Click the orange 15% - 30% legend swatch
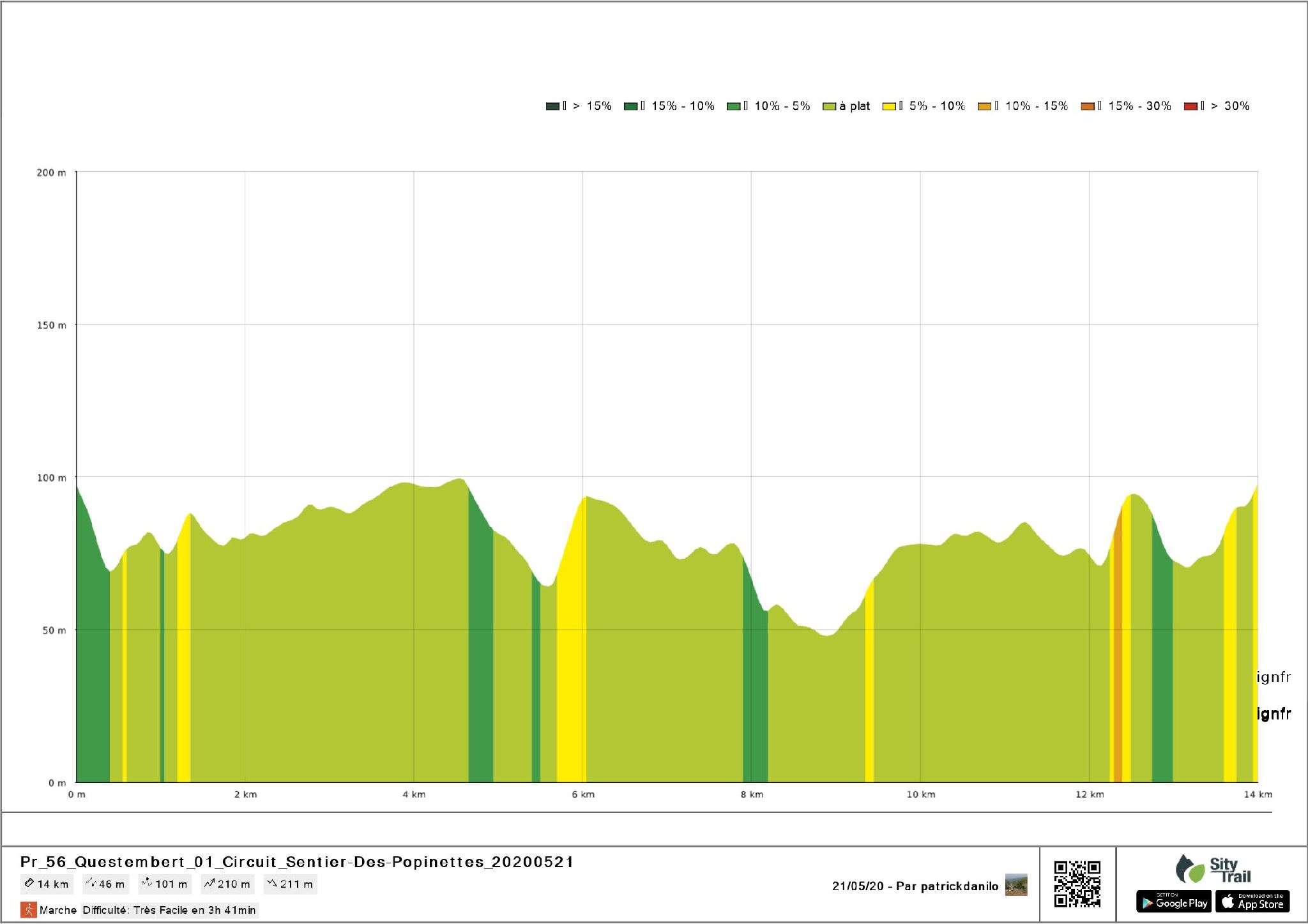Viewport: 1308px width, 924px height. tap(1088, 106)
